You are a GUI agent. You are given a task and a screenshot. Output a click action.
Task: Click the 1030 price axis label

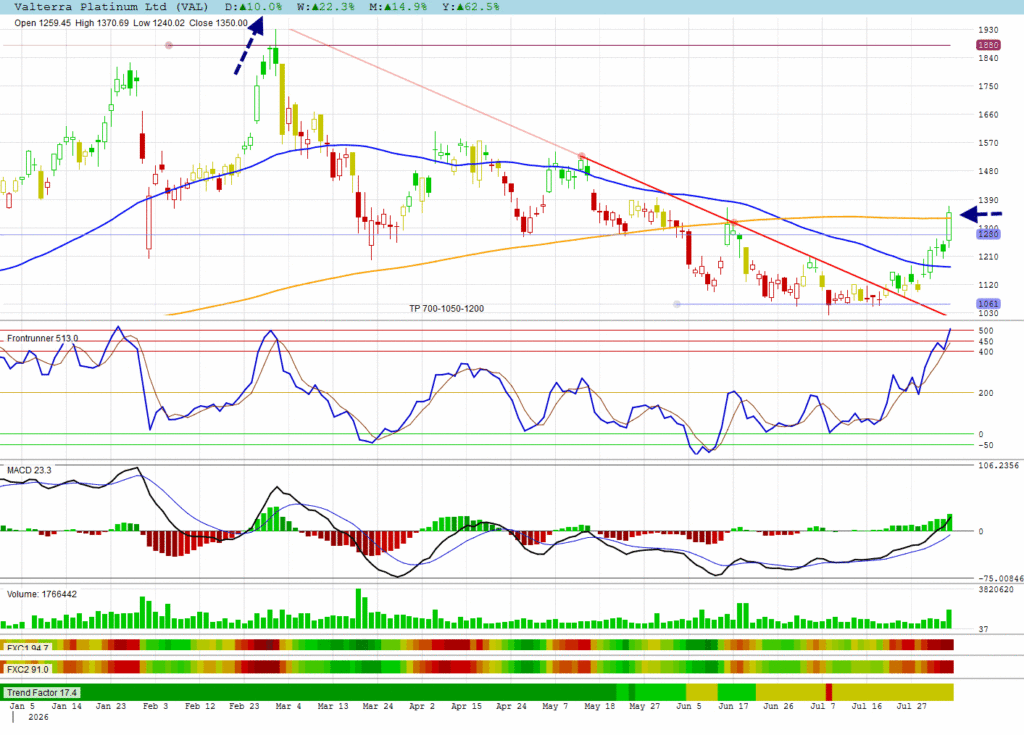tap(988, 314)
